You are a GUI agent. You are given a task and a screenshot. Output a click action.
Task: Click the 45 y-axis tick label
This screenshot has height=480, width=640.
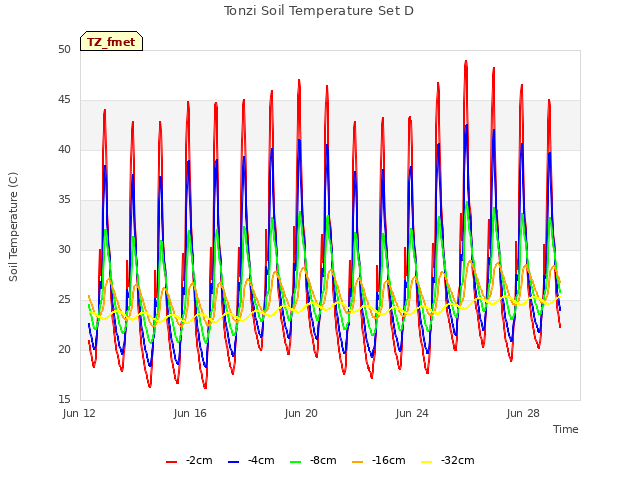pos(64,100)
